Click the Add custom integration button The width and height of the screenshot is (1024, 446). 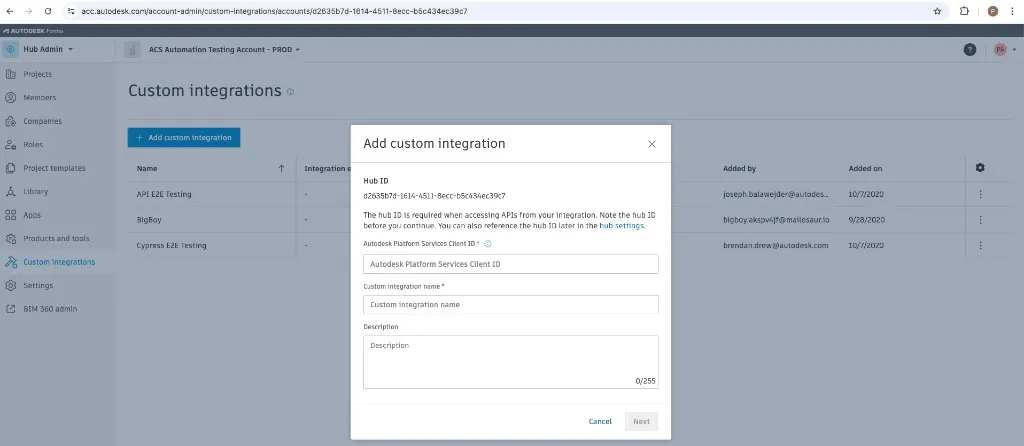click(184, 138)
